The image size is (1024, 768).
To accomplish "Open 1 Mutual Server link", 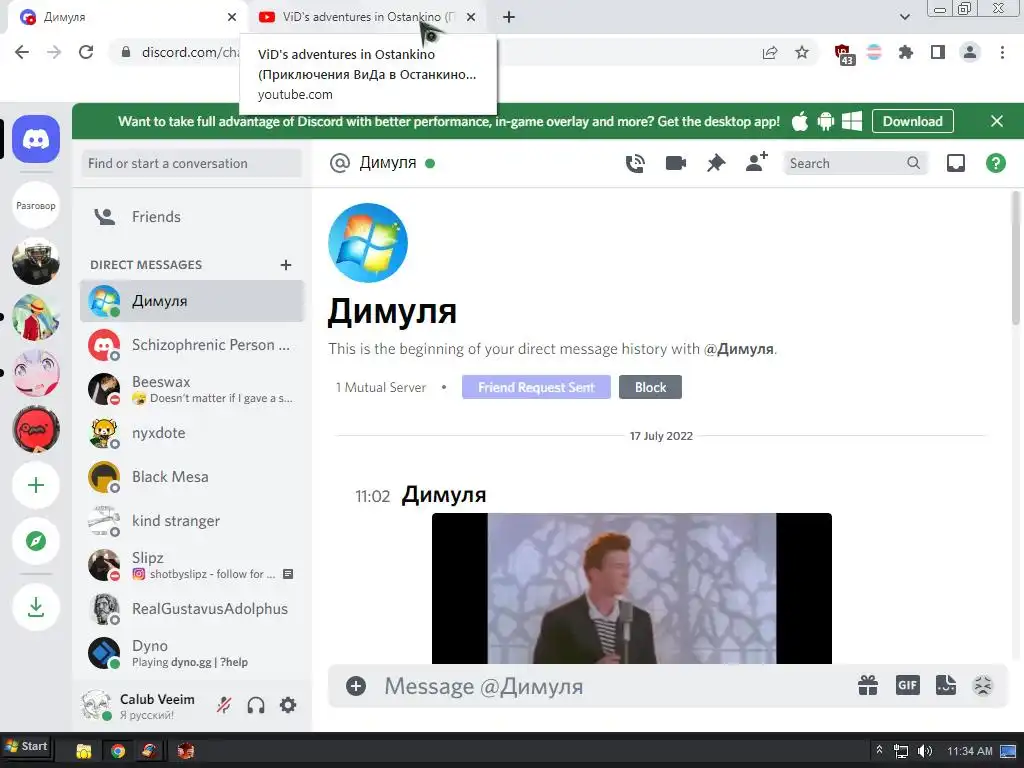I will click(x=381, y=387).
